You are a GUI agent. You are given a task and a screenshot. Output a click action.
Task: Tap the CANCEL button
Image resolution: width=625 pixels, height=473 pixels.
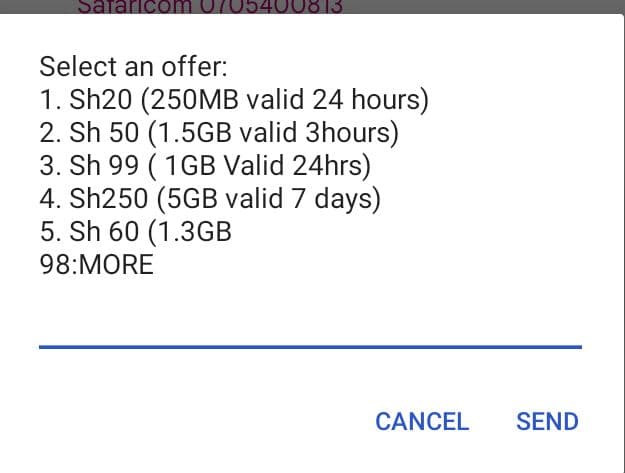[x=421, y=422]
